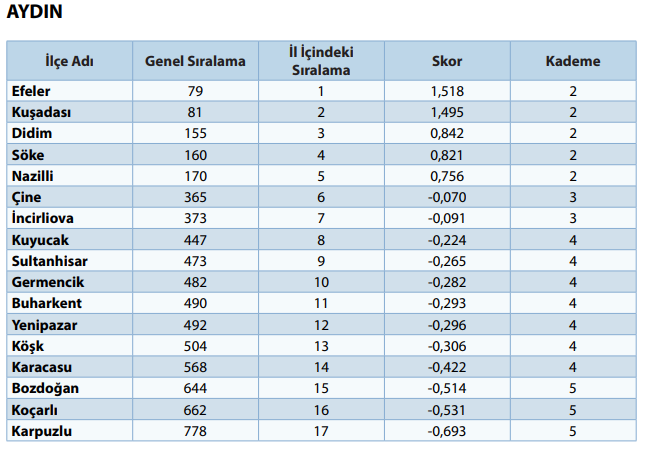Click the Germencik district name
Image resolution: width=652 pixels, height=450 pixels.
pyautogui.click(x=48, y=282)
